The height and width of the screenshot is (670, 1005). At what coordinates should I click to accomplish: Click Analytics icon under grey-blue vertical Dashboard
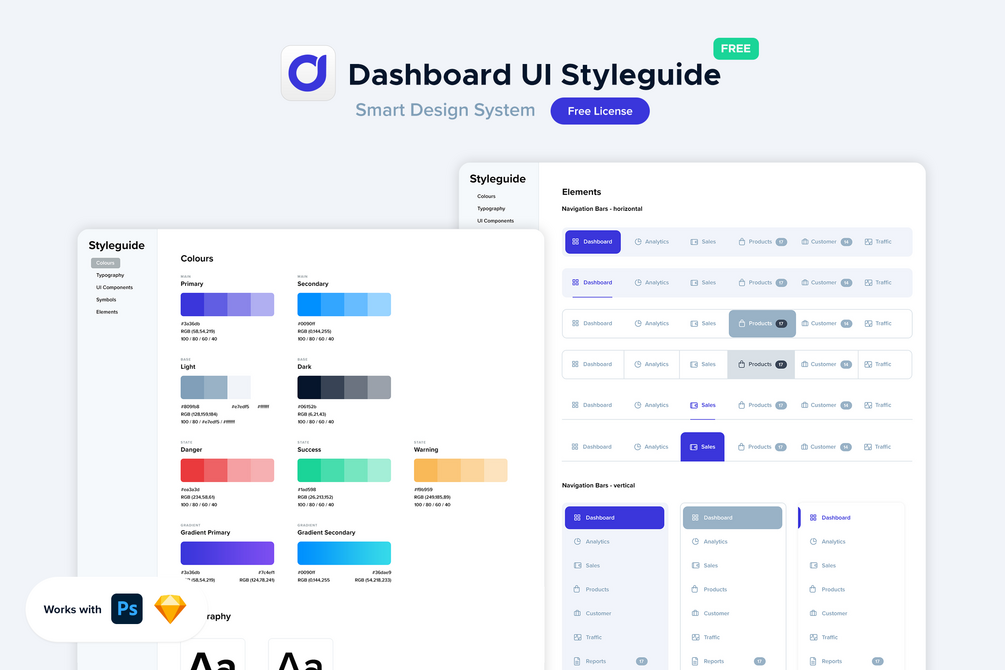pos(695,542)
